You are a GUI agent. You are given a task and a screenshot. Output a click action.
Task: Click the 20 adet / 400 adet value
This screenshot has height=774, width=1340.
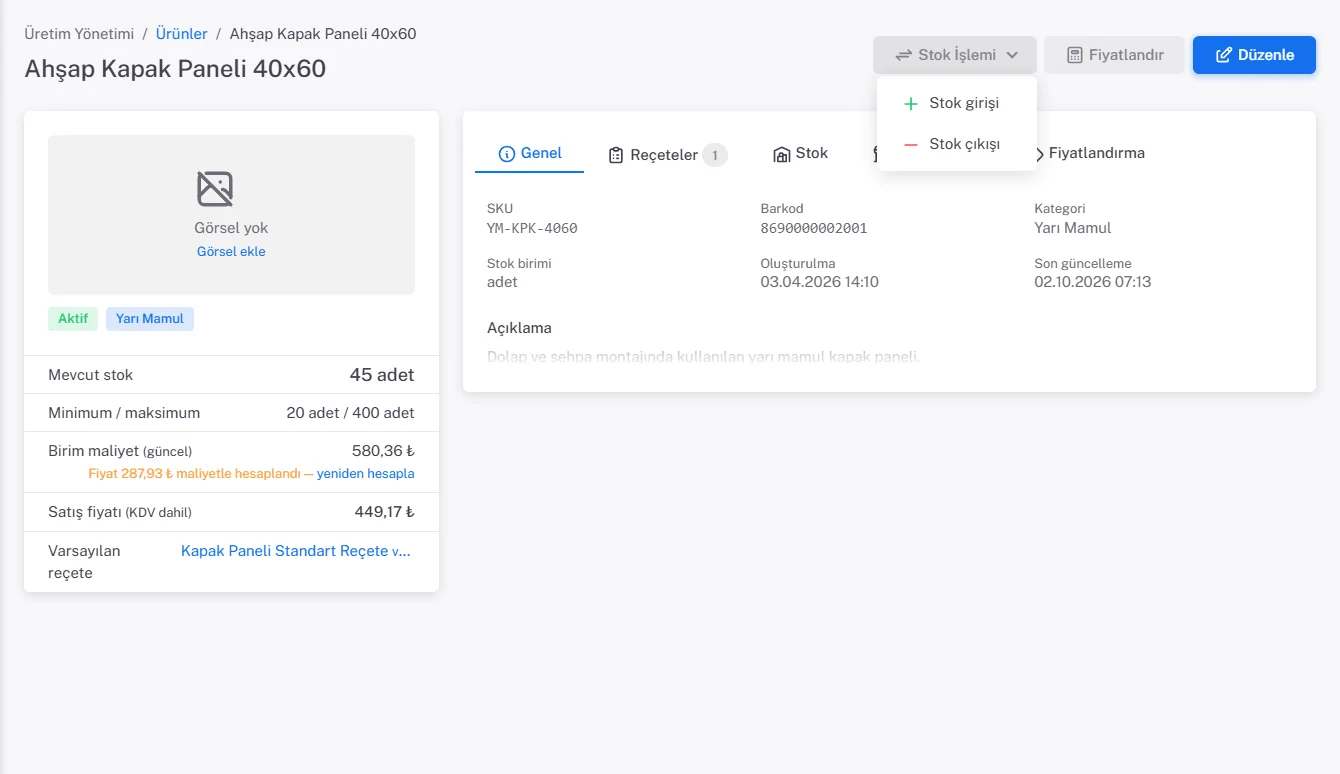click(x=350, y=413)
